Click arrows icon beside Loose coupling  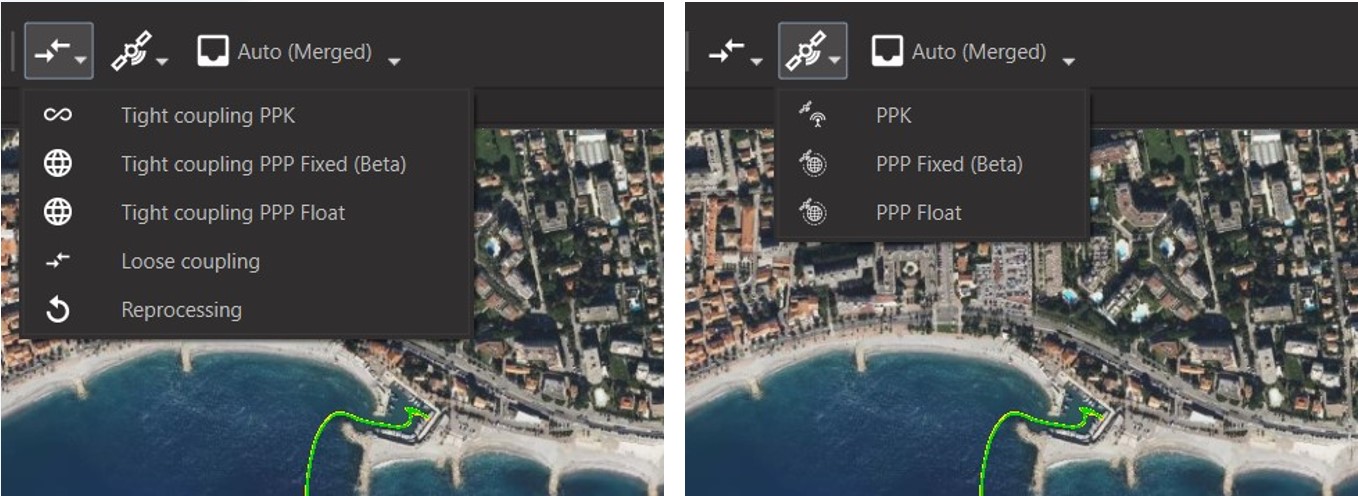[58, 261]
